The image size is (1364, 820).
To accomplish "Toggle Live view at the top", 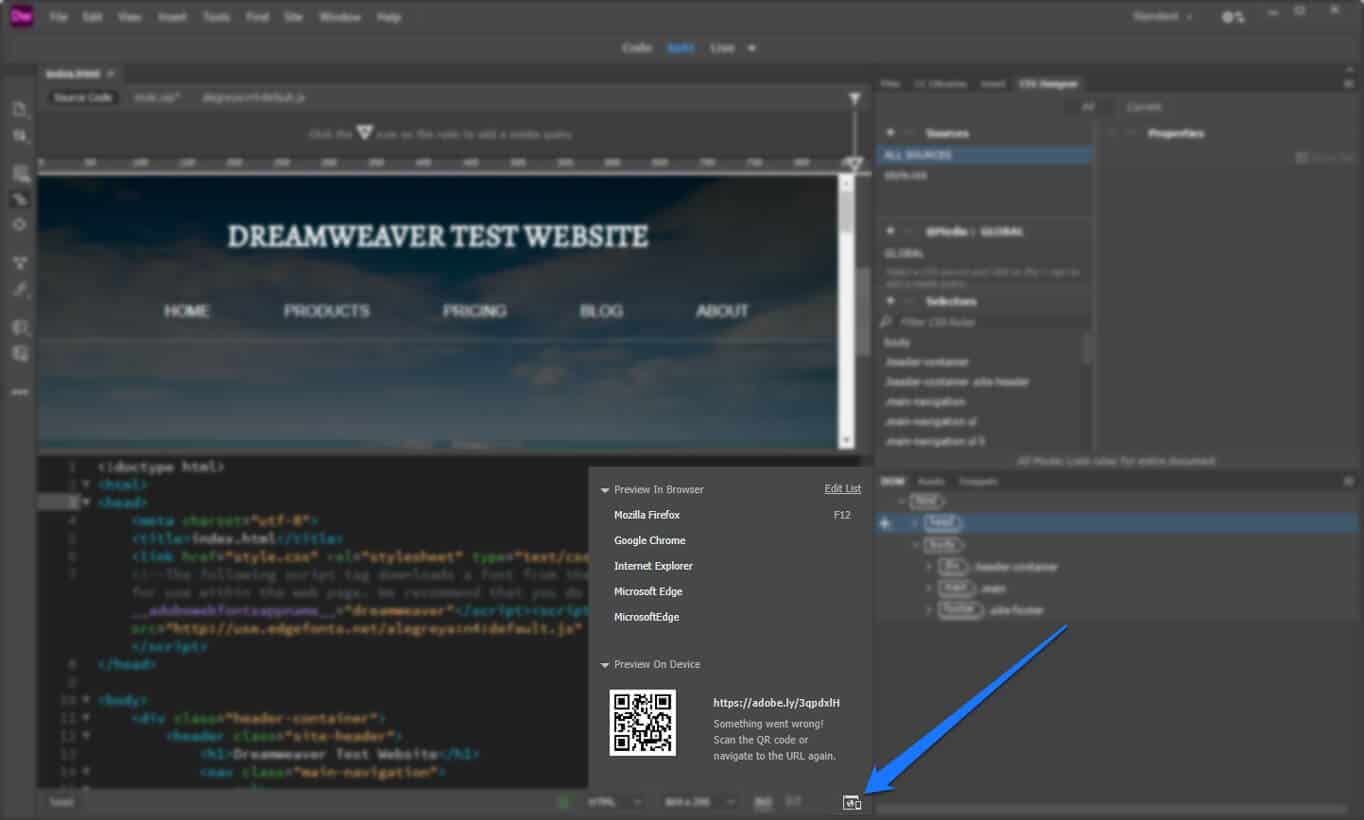I will (722, 47).
